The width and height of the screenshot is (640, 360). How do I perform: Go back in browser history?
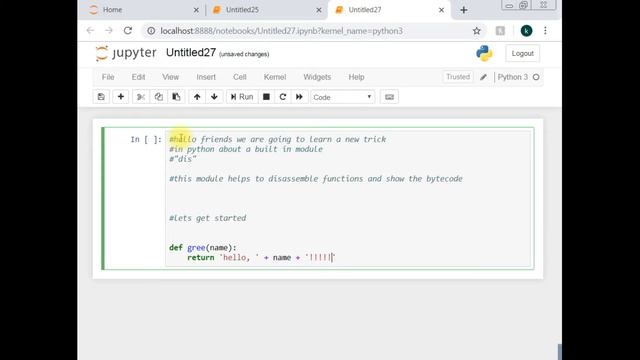[x=90, y=31]
